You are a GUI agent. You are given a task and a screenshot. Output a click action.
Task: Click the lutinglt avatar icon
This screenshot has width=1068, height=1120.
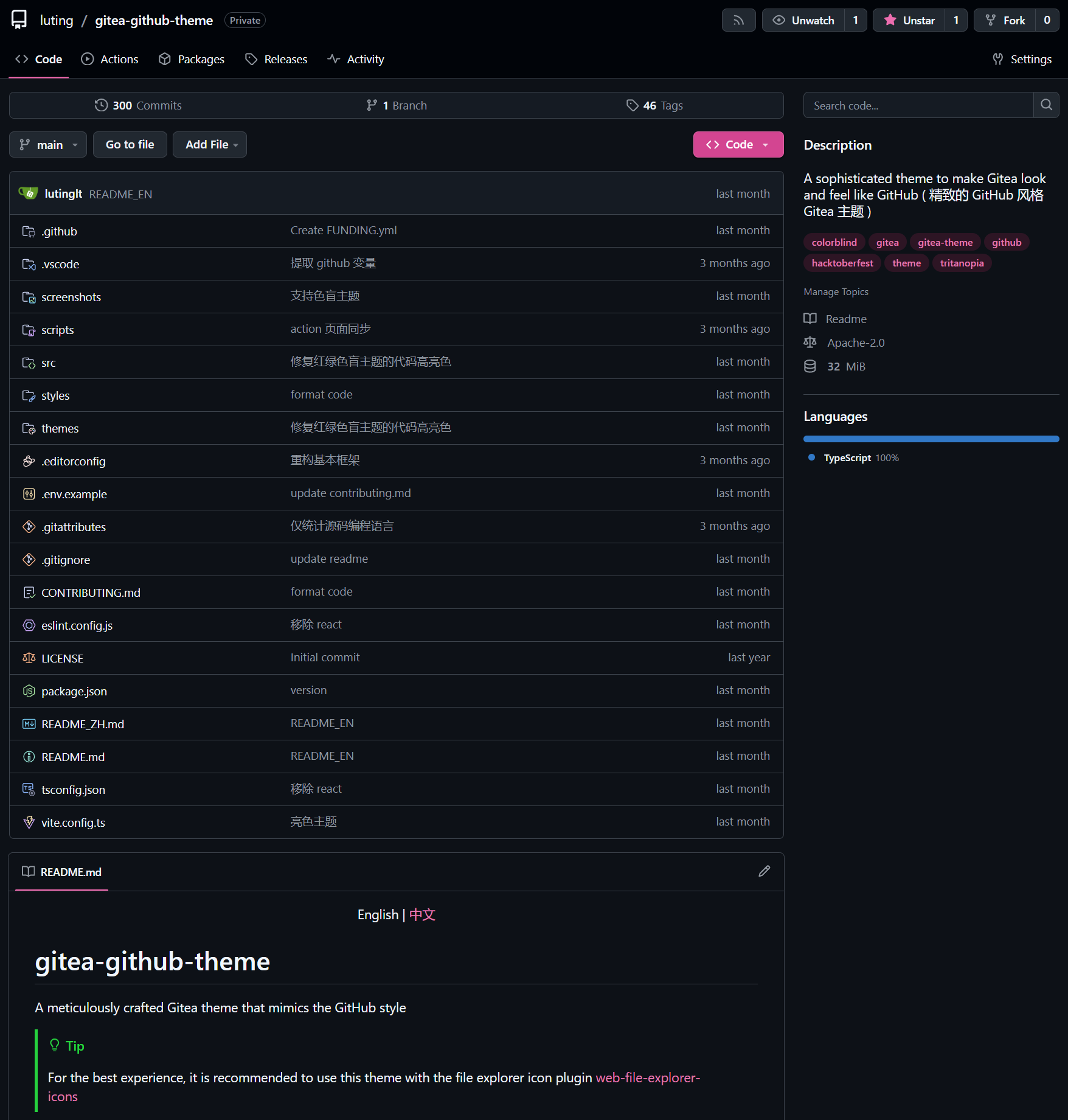point(28,193)
